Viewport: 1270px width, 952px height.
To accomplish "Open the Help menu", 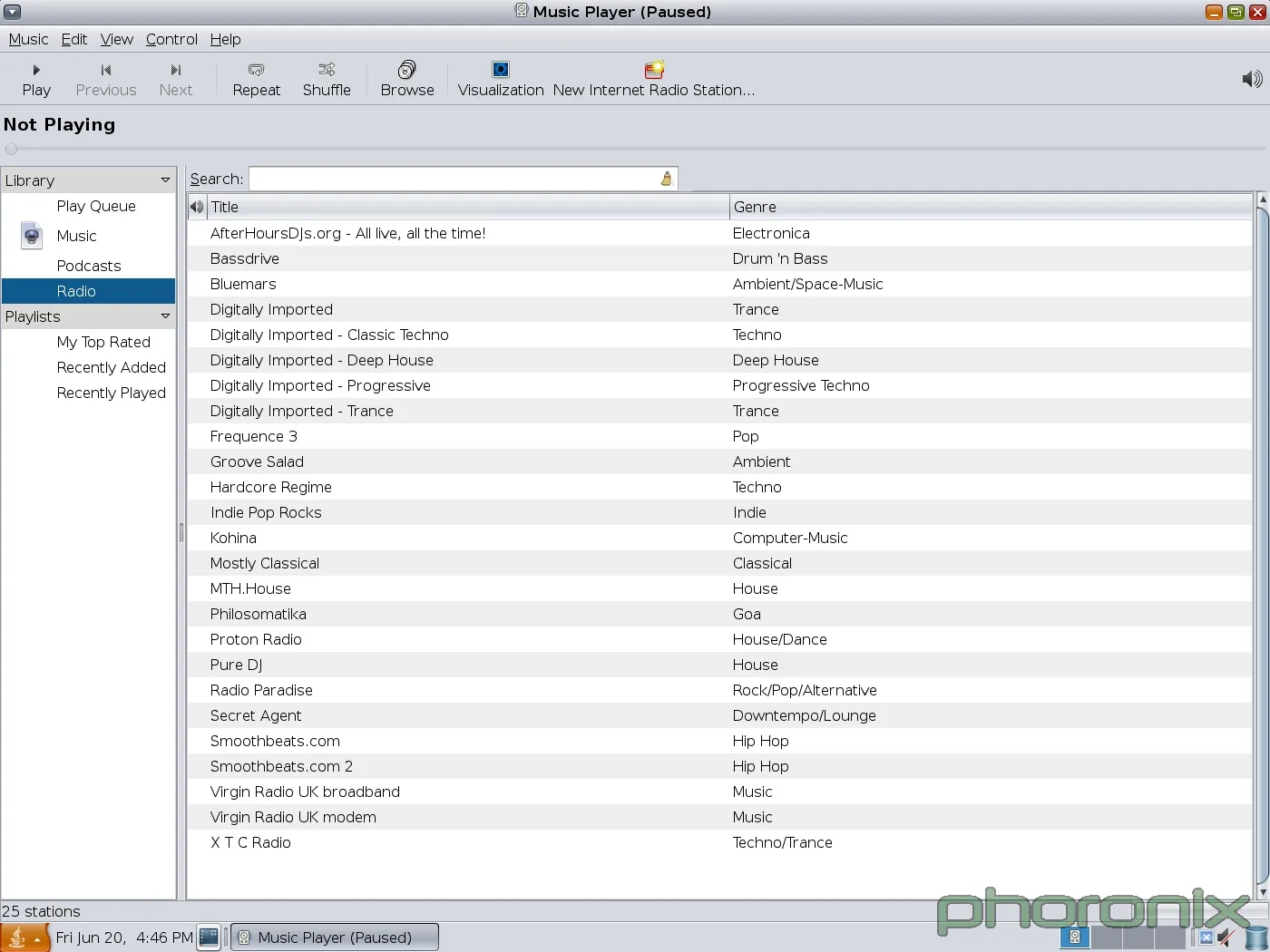I will 225,39.
